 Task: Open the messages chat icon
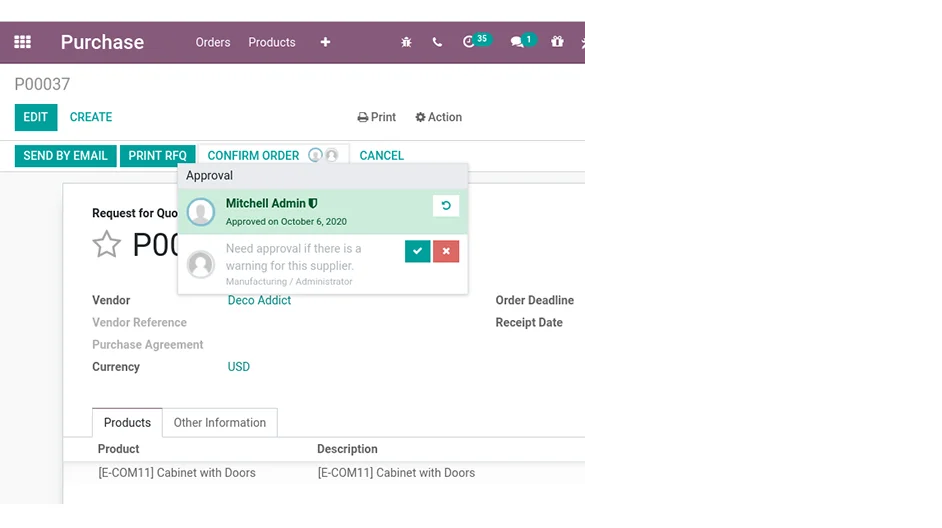coord(517,42)
